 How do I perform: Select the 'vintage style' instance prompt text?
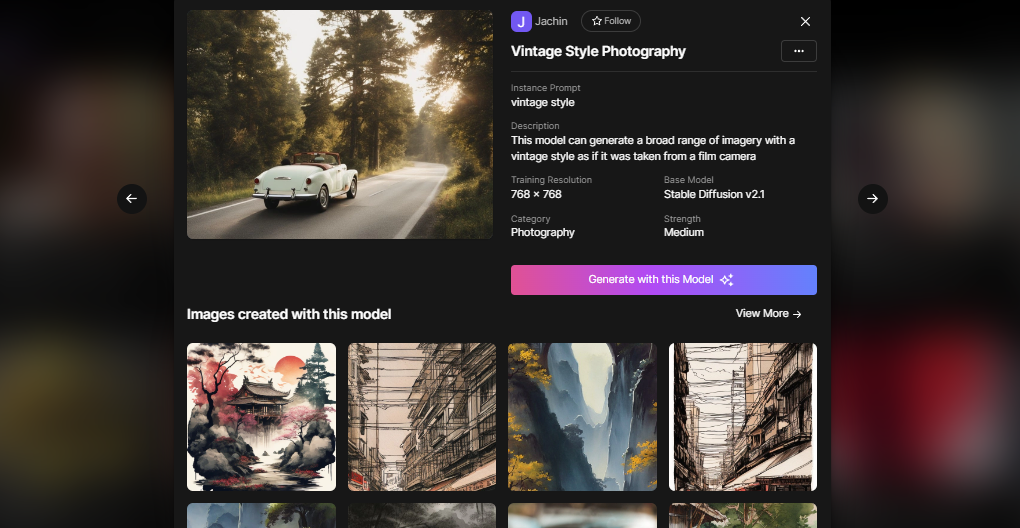point(543,103)
